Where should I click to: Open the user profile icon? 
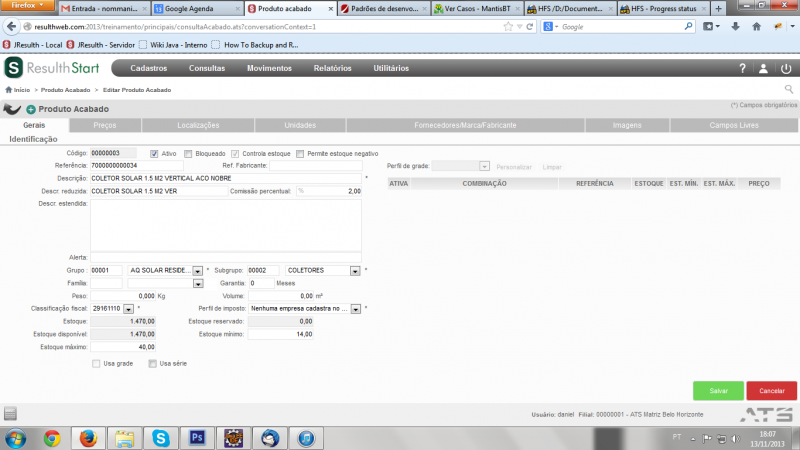click(763, 68)
